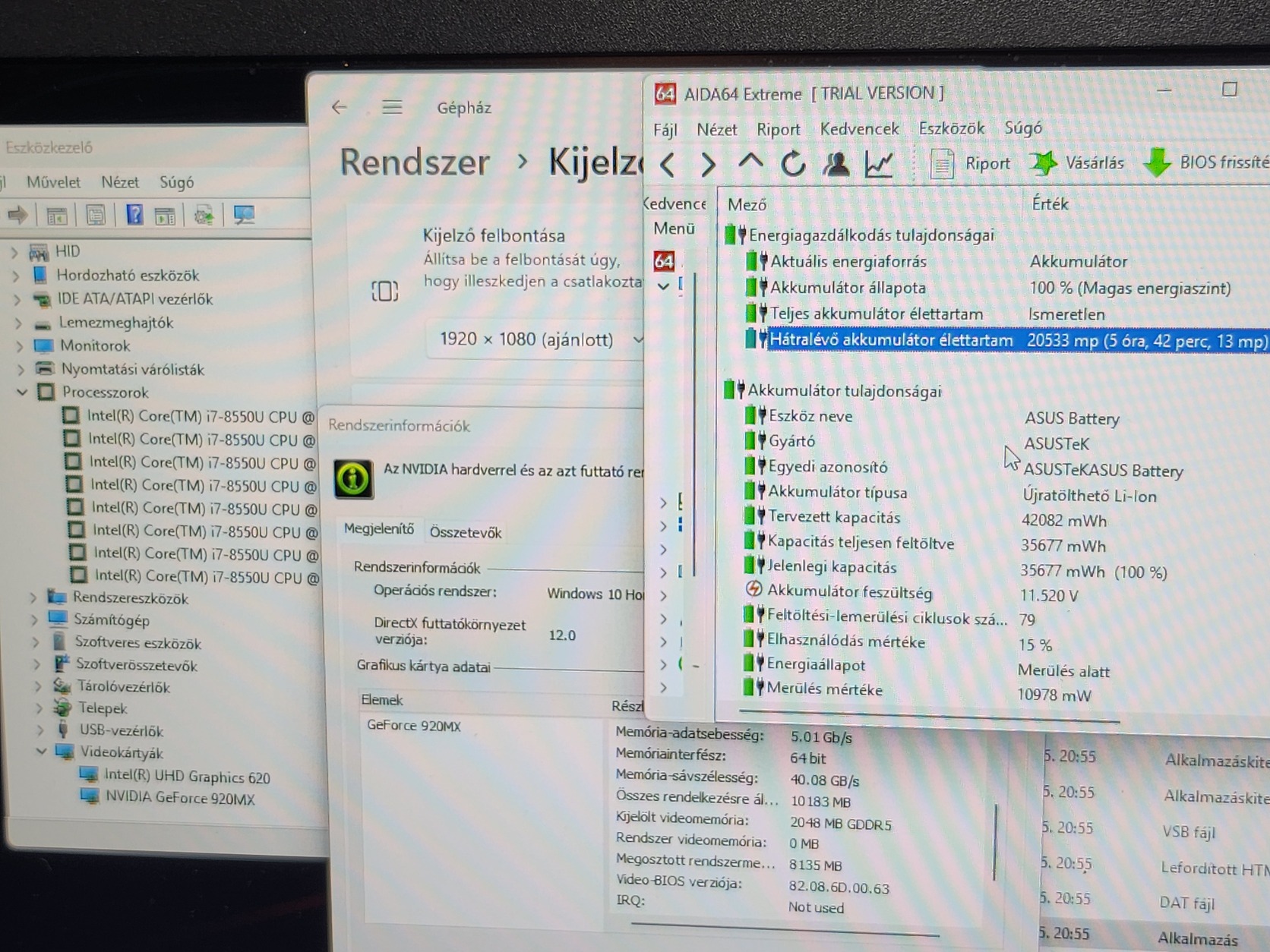Expand the Rendszereszközök node
1270x952 pixels.
(x=33, y=597)
